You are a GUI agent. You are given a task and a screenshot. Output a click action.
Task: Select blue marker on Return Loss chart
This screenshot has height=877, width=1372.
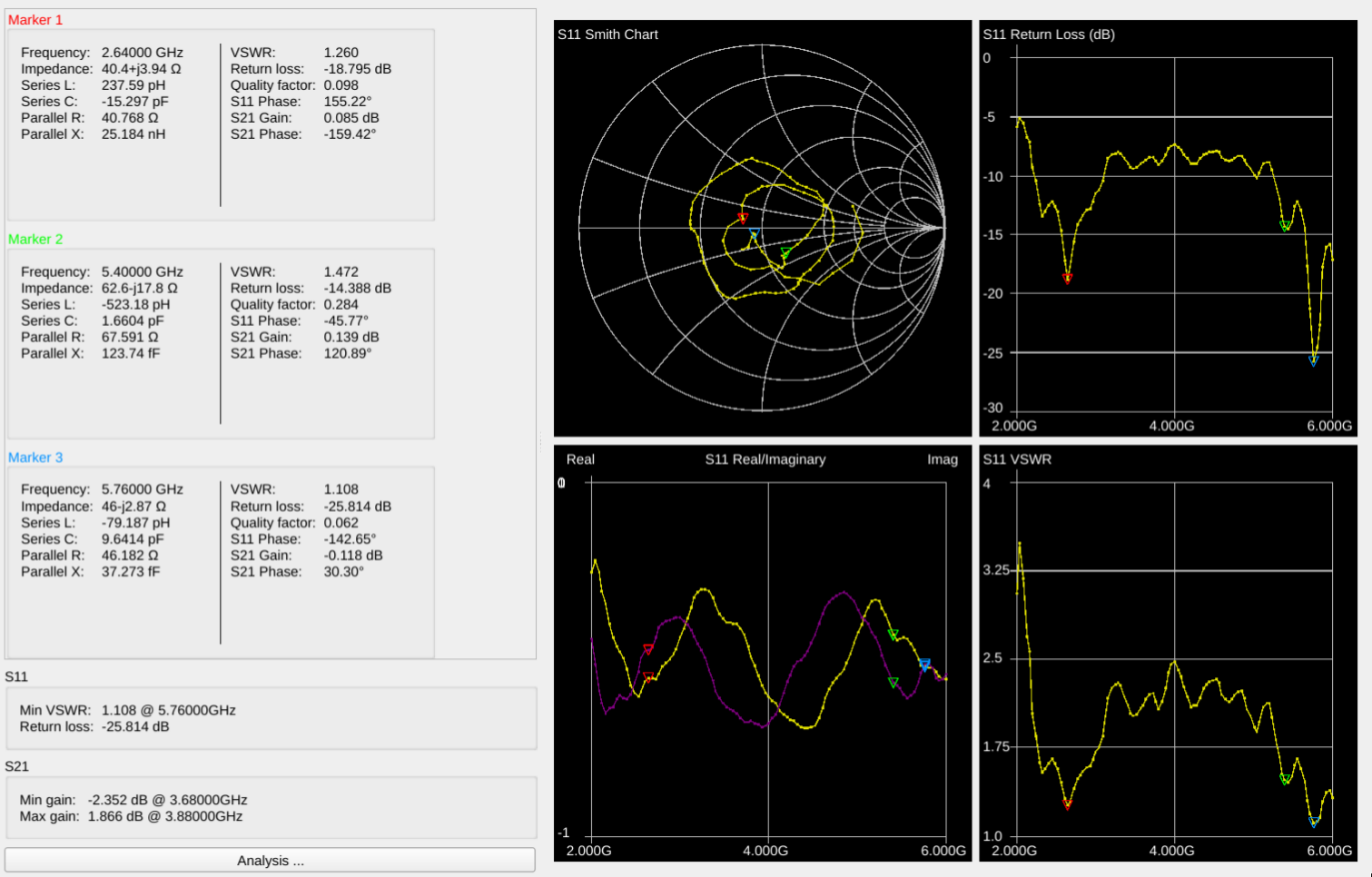point(1313,360)
